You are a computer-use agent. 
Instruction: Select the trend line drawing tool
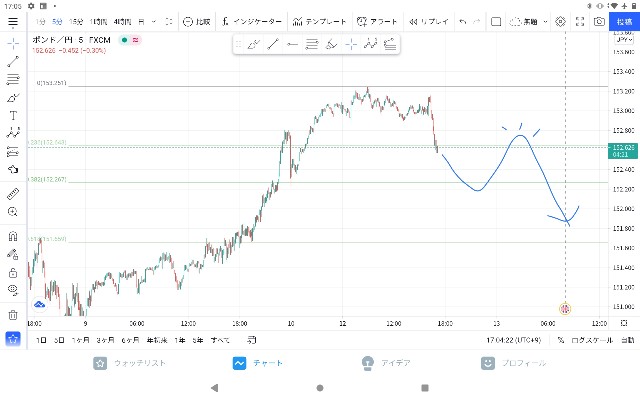tap(13, 61)
